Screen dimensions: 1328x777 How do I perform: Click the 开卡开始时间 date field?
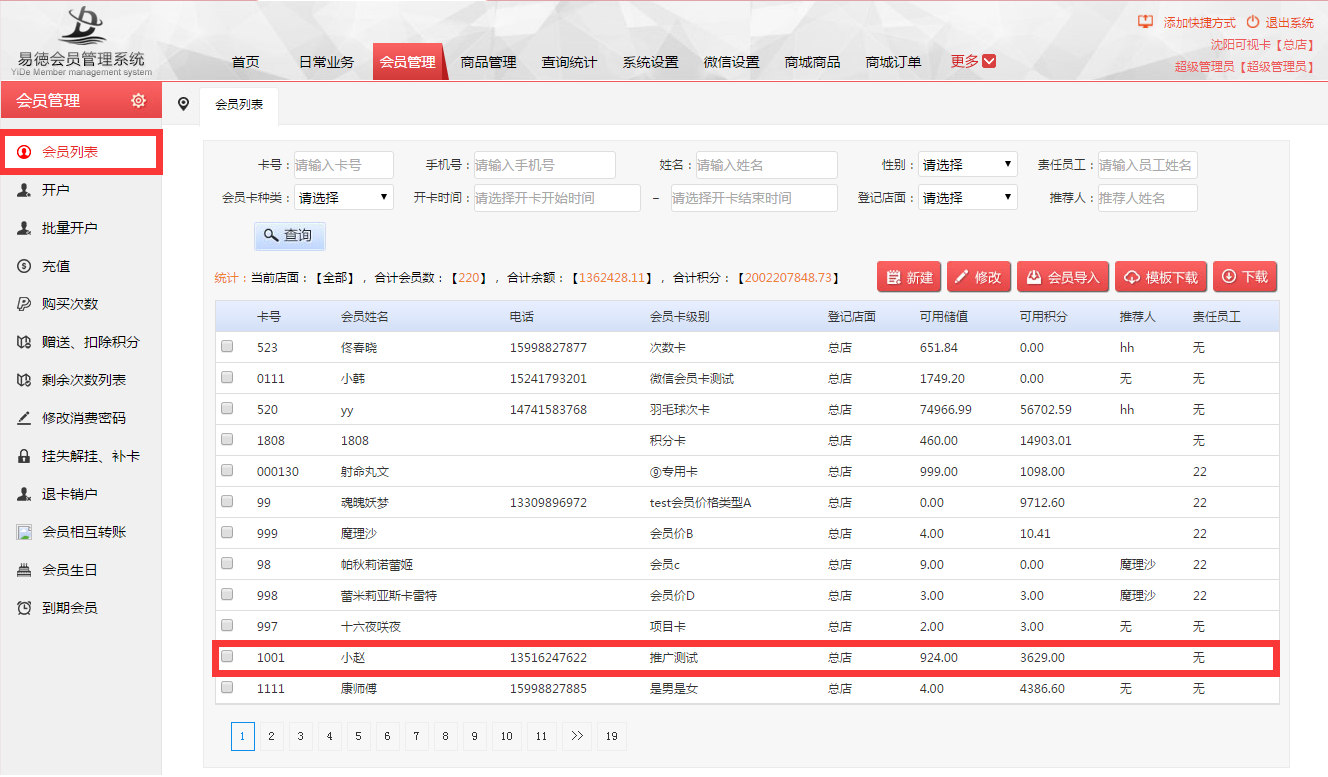click(557, 198)
